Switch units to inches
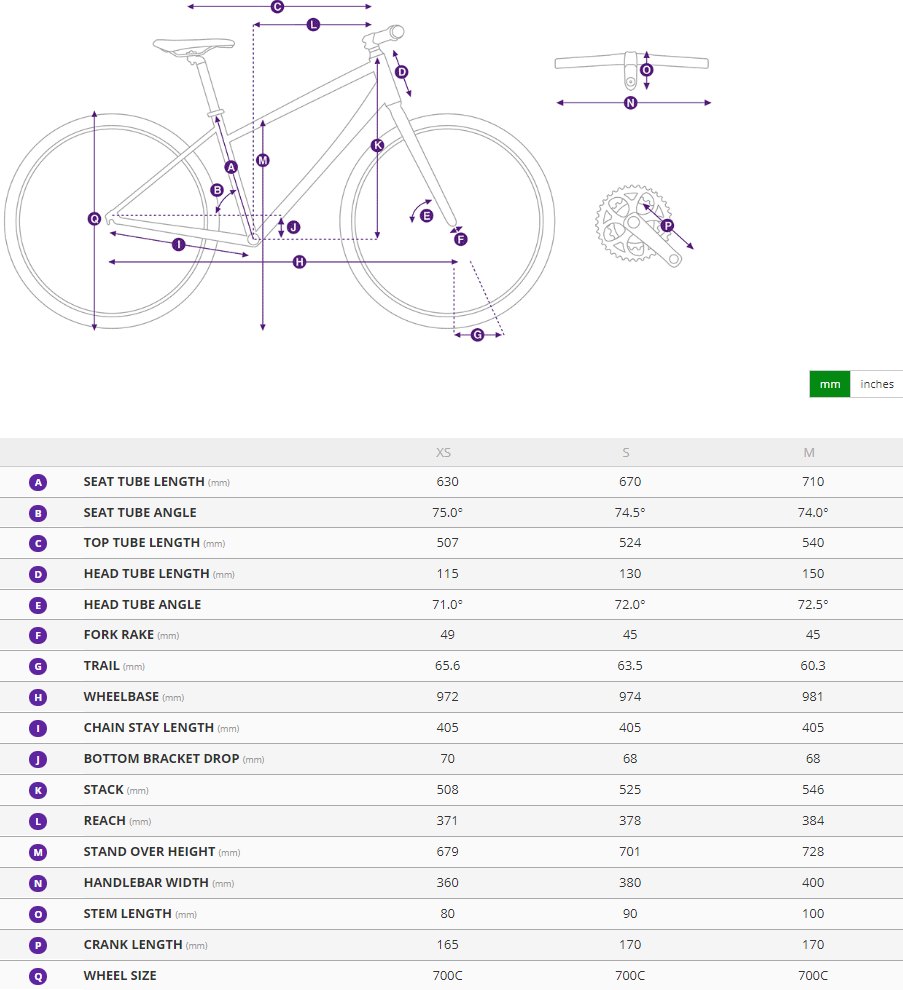 pos(876,385)
